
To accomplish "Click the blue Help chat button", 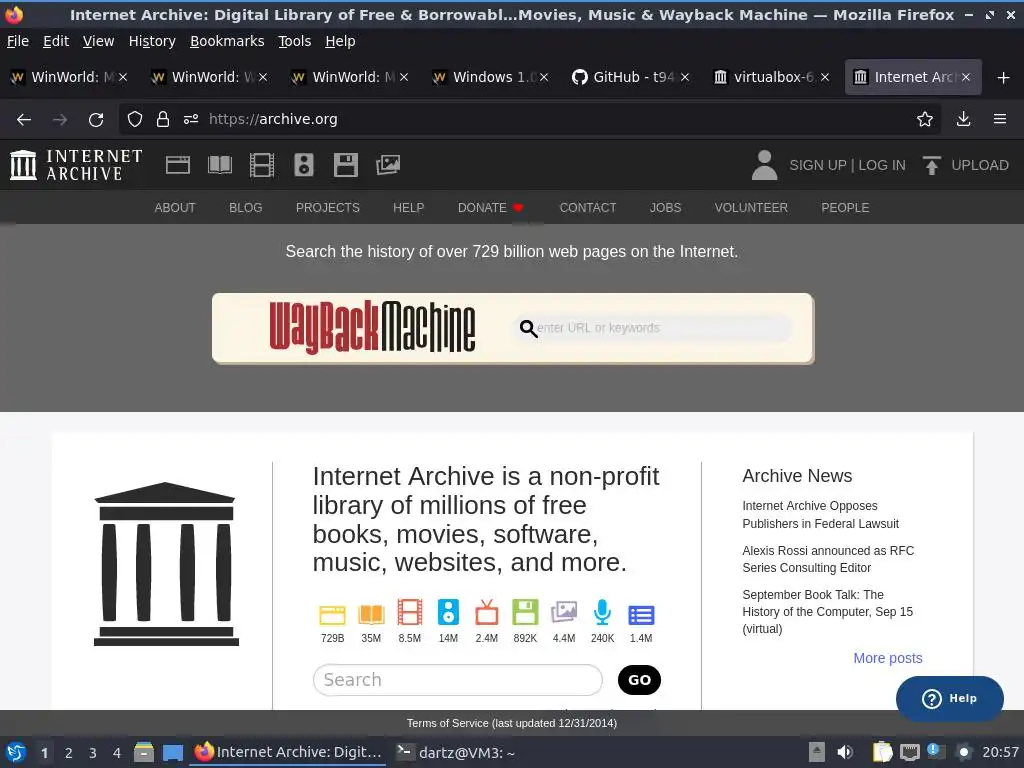I will (x=950, y=699).
